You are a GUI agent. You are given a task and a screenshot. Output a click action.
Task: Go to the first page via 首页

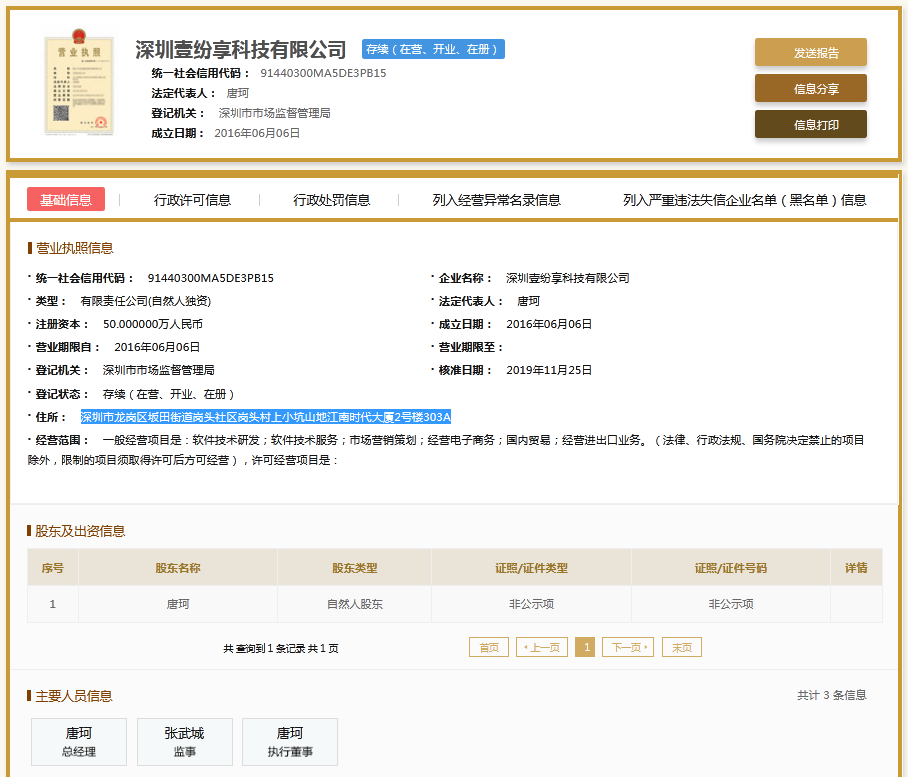tap(488, 647)
